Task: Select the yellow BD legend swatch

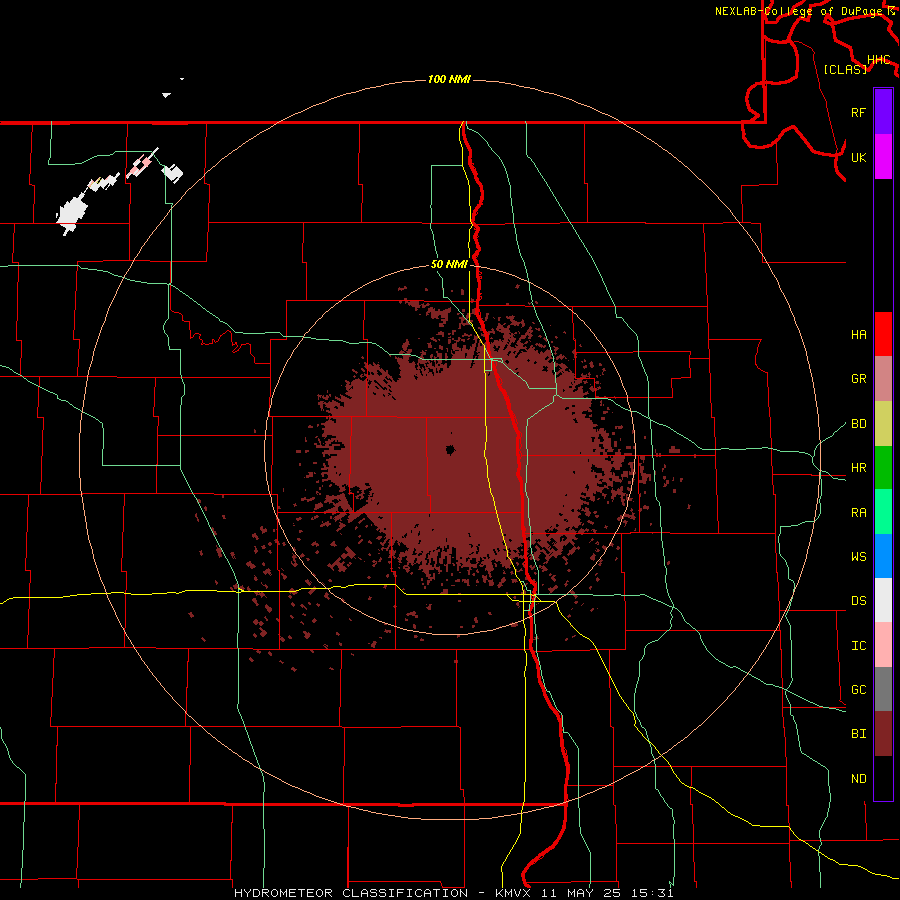Action: [883, 424]
